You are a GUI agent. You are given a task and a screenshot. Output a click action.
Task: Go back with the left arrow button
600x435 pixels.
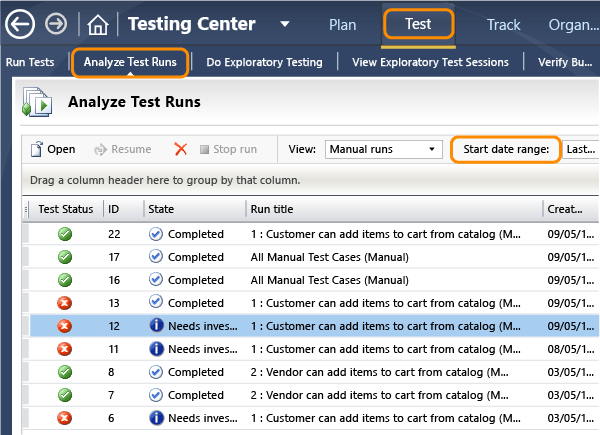point(20,24)
